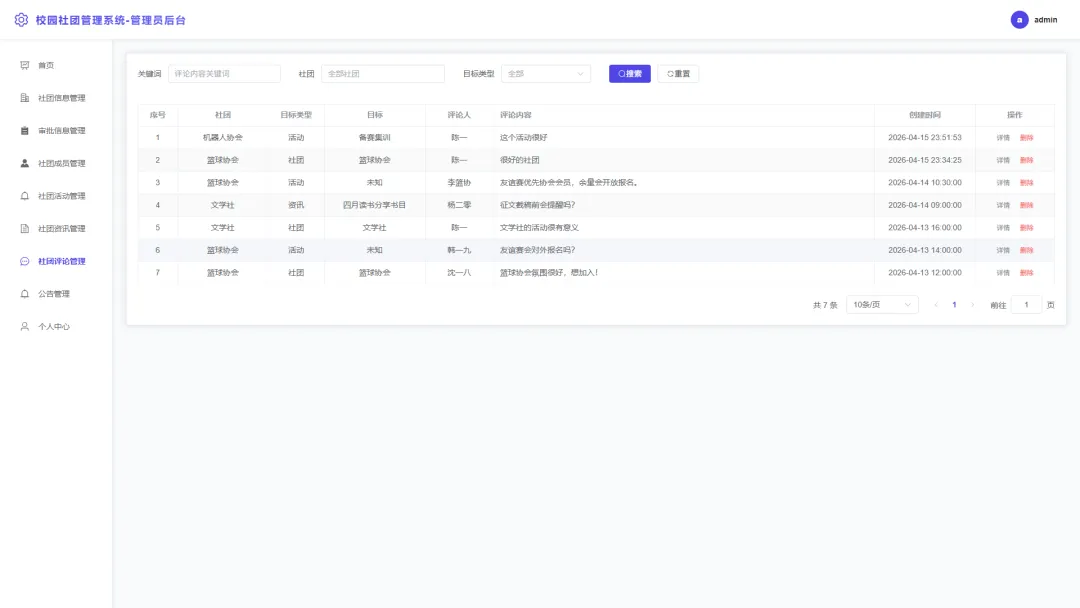This screenshot has height=608, width=1080.
Task: Expand the 目标类型 dropdown
Action: [x=546, y=74]
